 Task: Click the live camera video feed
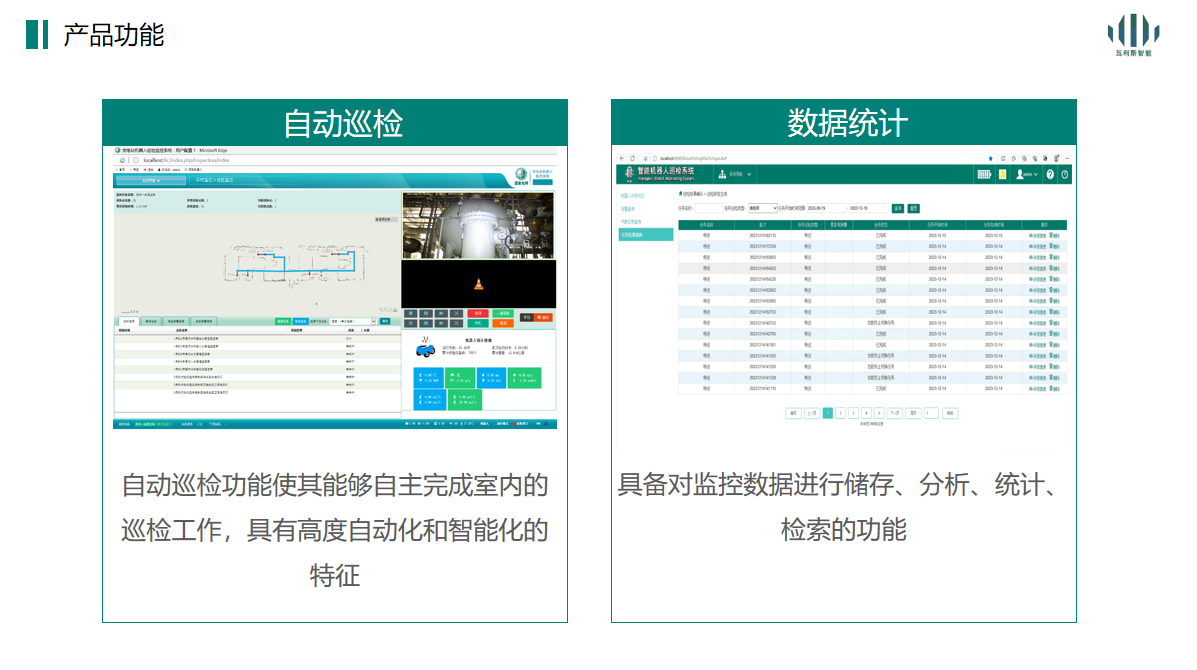tap(478, 225)
